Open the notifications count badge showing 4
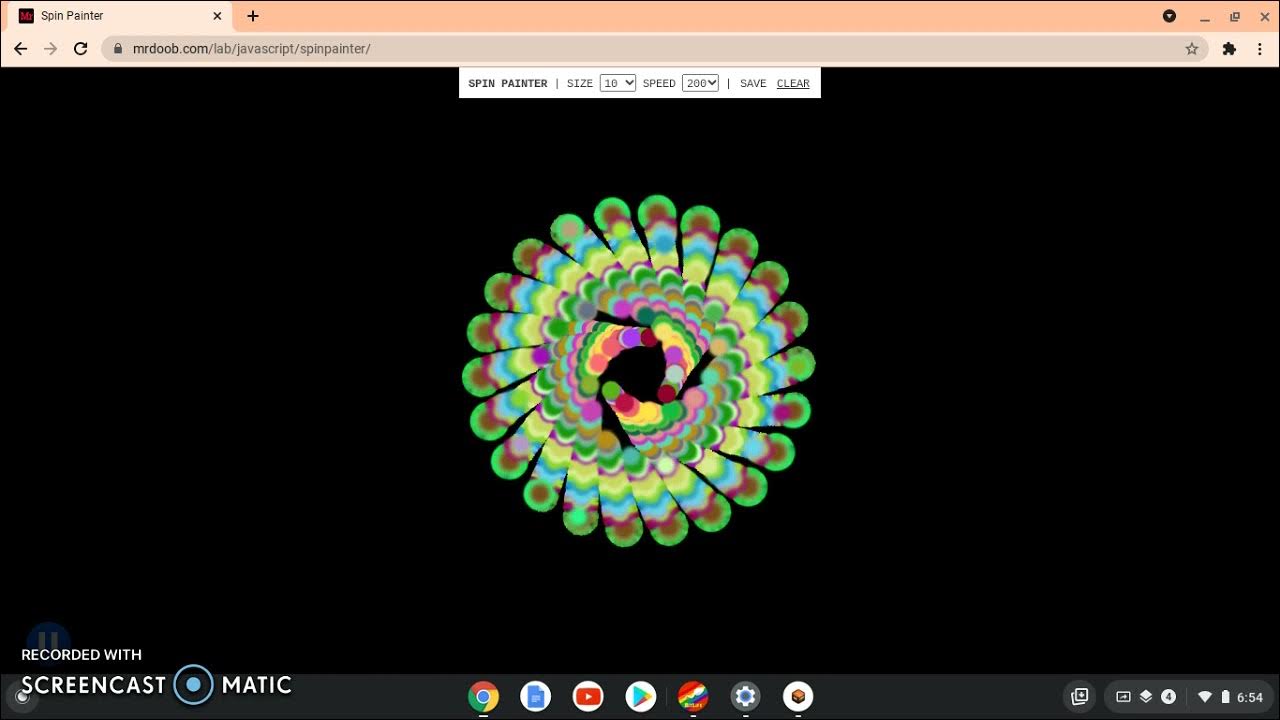Viewport: 1280px width, 720px height. point(1168,697)
